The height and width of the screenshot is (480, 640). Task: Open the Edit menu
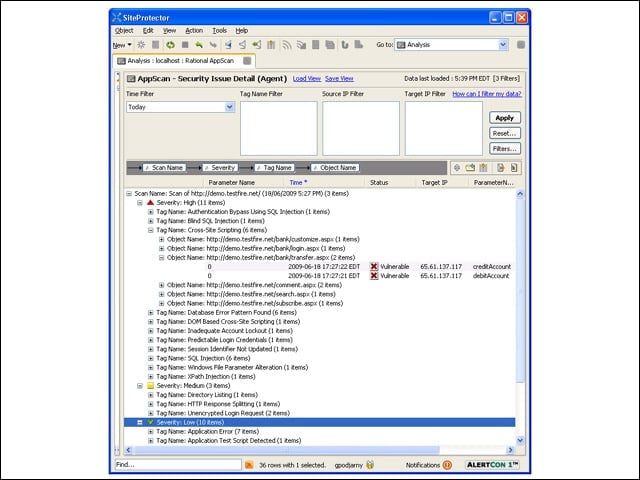pyautogui.click(x=148, y=31)
